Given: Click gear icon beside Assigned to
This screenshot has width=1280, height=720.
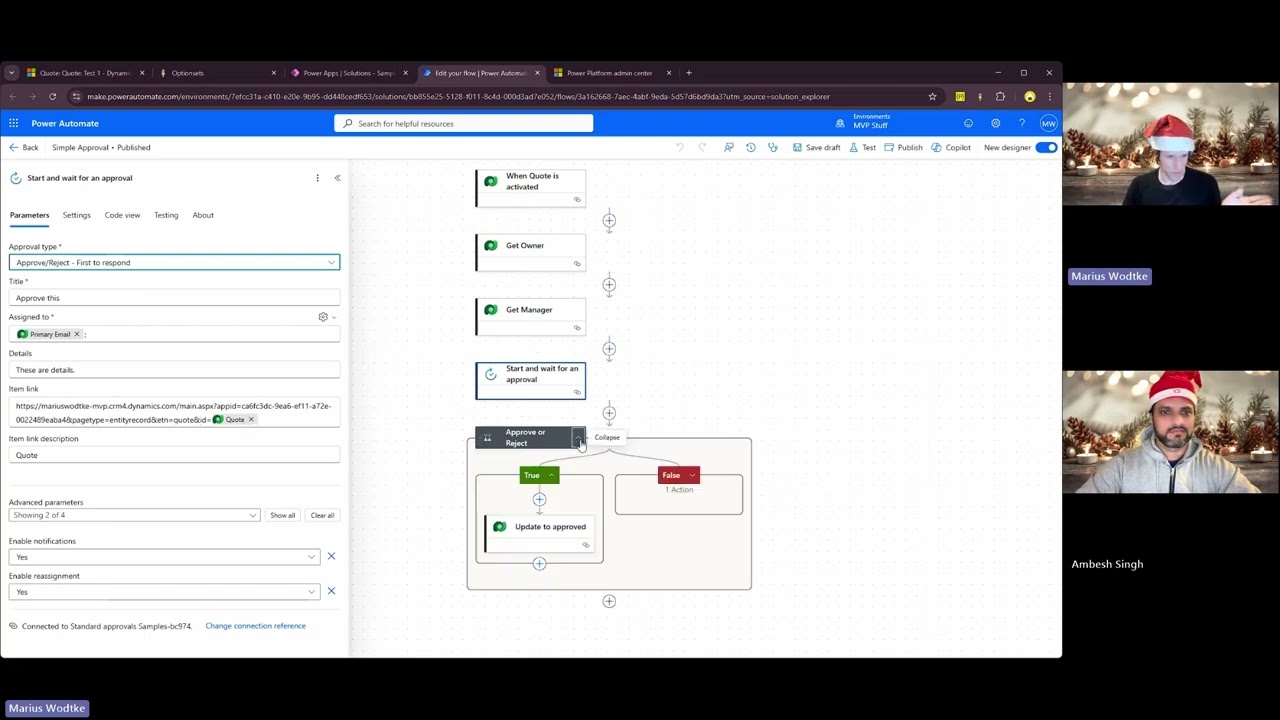Looking at the screenshot, I should (323, 317).
